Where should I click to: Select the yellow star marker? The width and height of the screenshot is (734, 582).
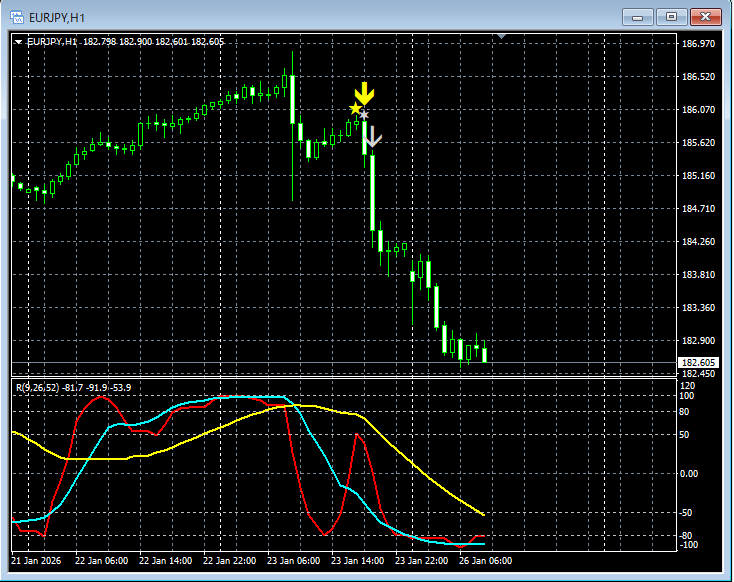tap(355, 108)
